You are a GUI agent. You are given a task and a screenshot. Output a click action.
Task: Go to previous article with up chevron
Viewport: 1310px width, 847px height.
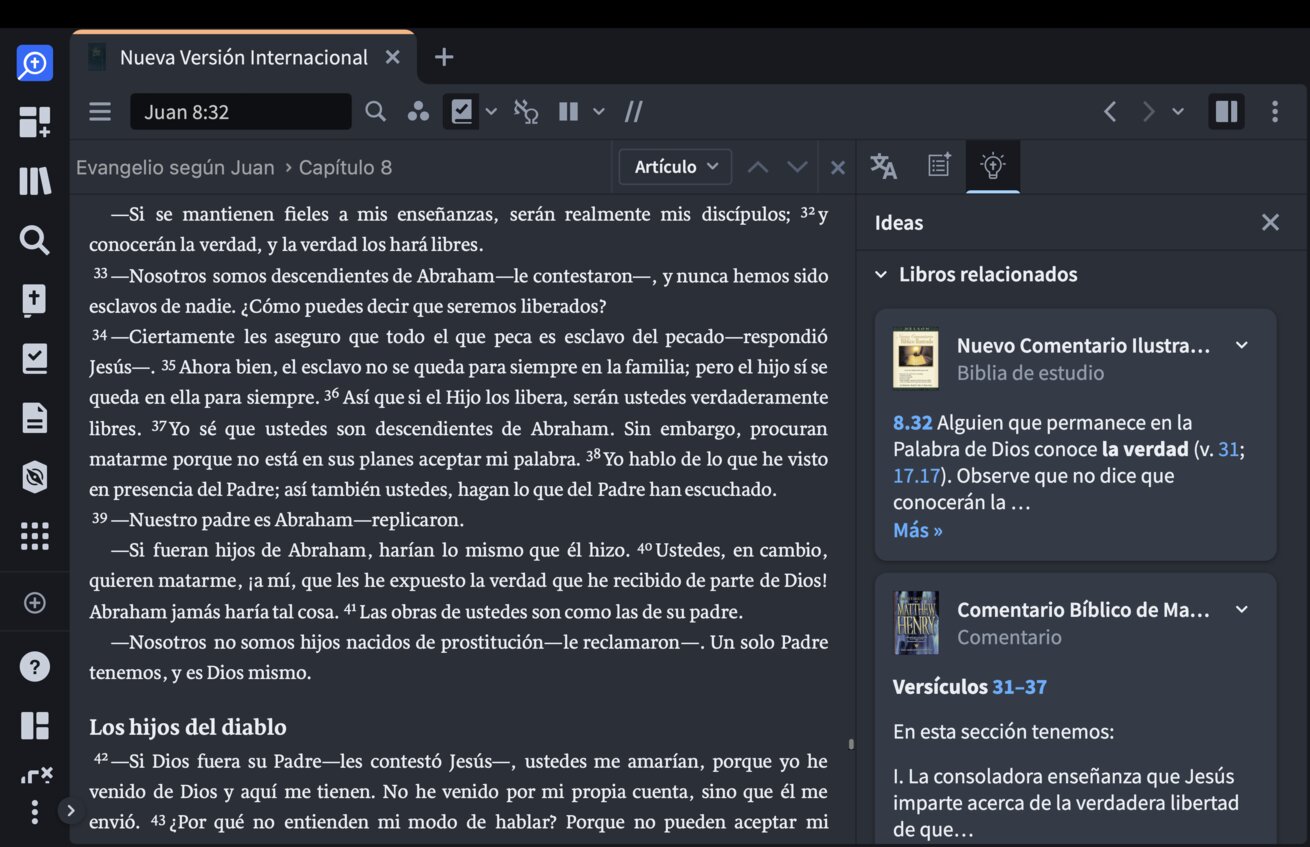(x=758, y=167)
